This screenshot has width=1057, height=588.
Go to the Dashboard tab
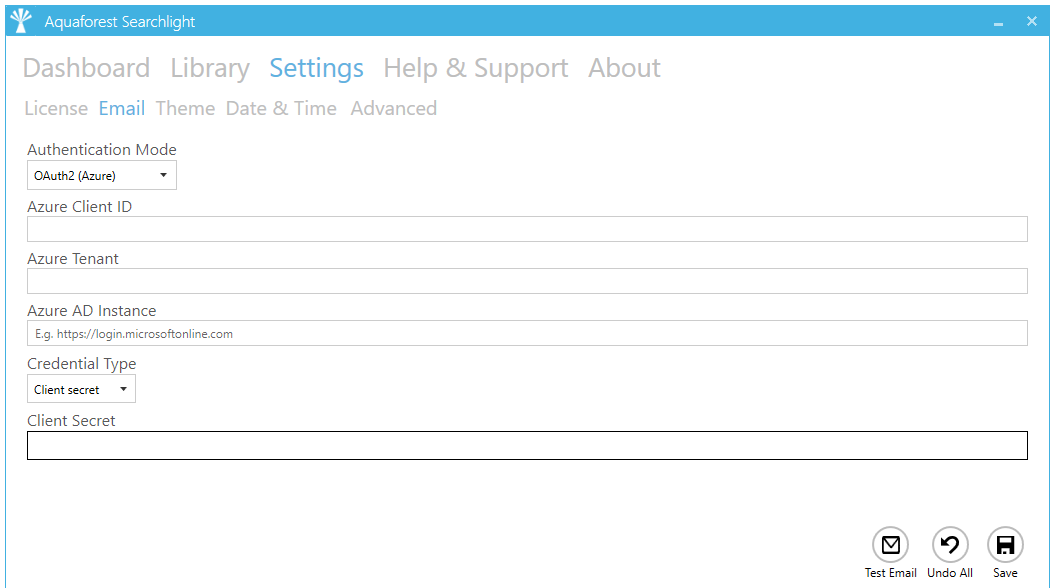pos(86,68)
